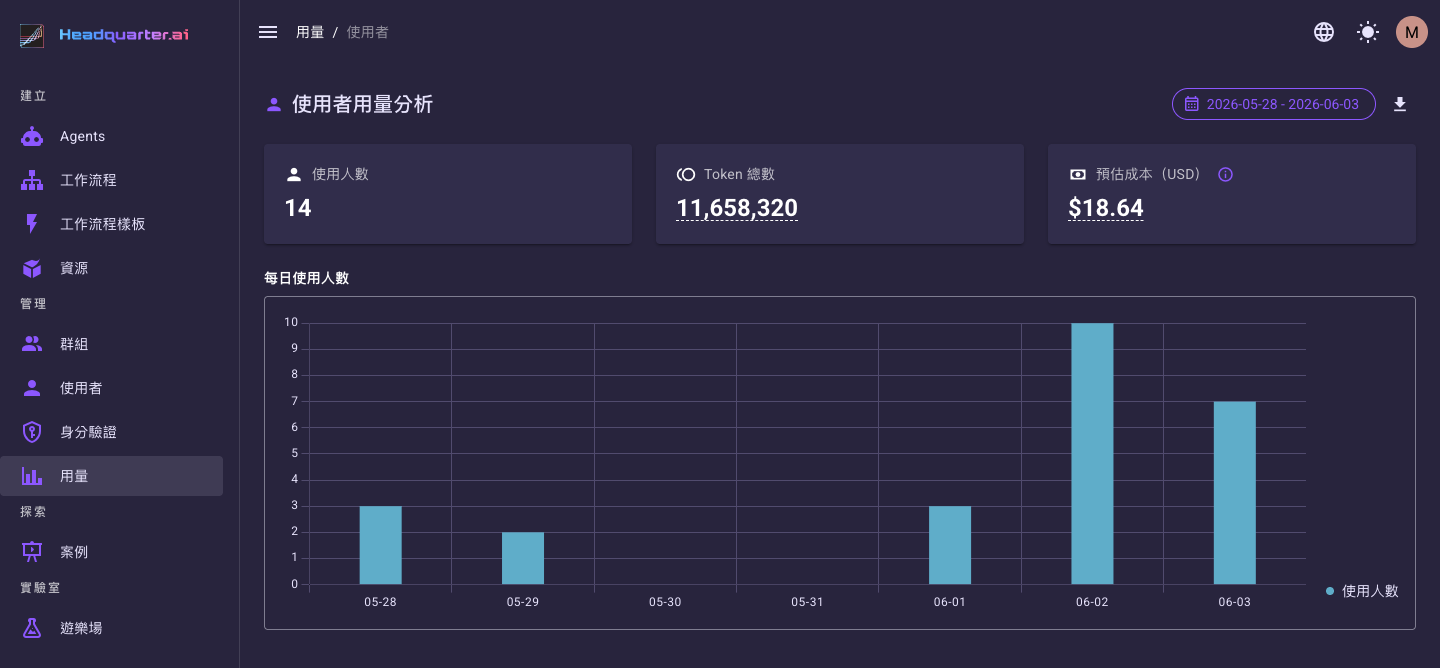Image resolution: width=1440 pixels, height=668 pixels.
Task: Click the 用量 breadcrumb link
Action: pyautogui.click(x=310, y=32)
